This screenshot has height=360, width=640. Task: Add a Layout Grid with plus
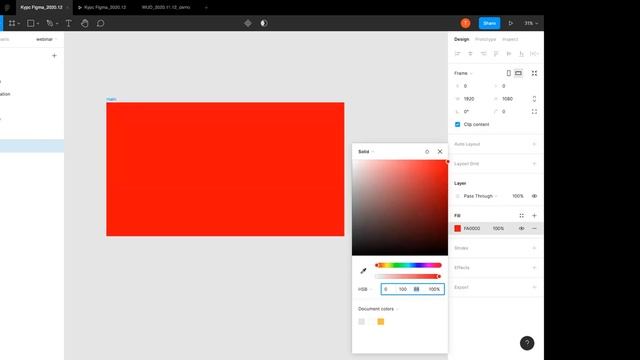534,164
